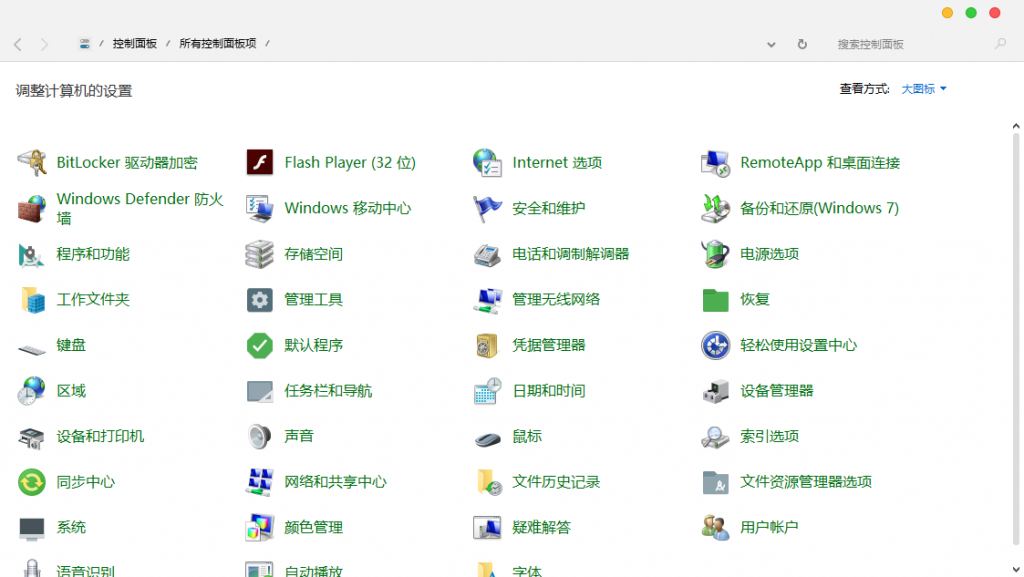
Task: Open the 管理无线网络 icon
Action: [487, 300]
